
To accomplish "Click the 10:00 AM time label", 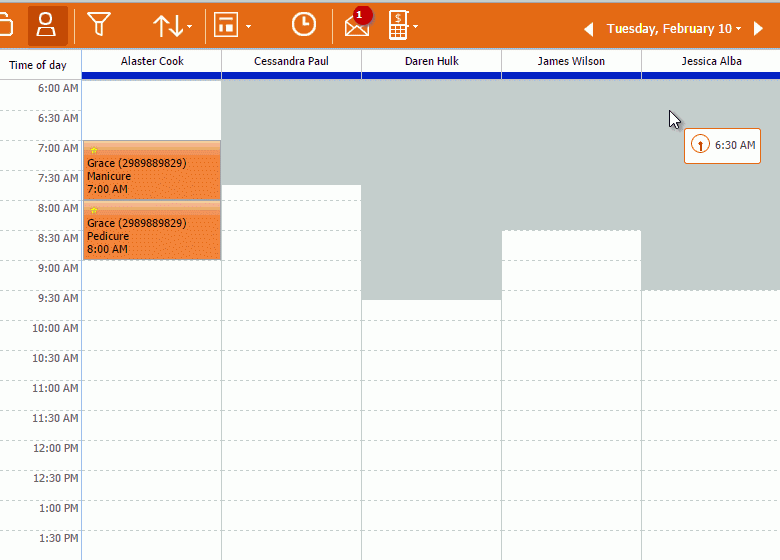I will point(55,328).
